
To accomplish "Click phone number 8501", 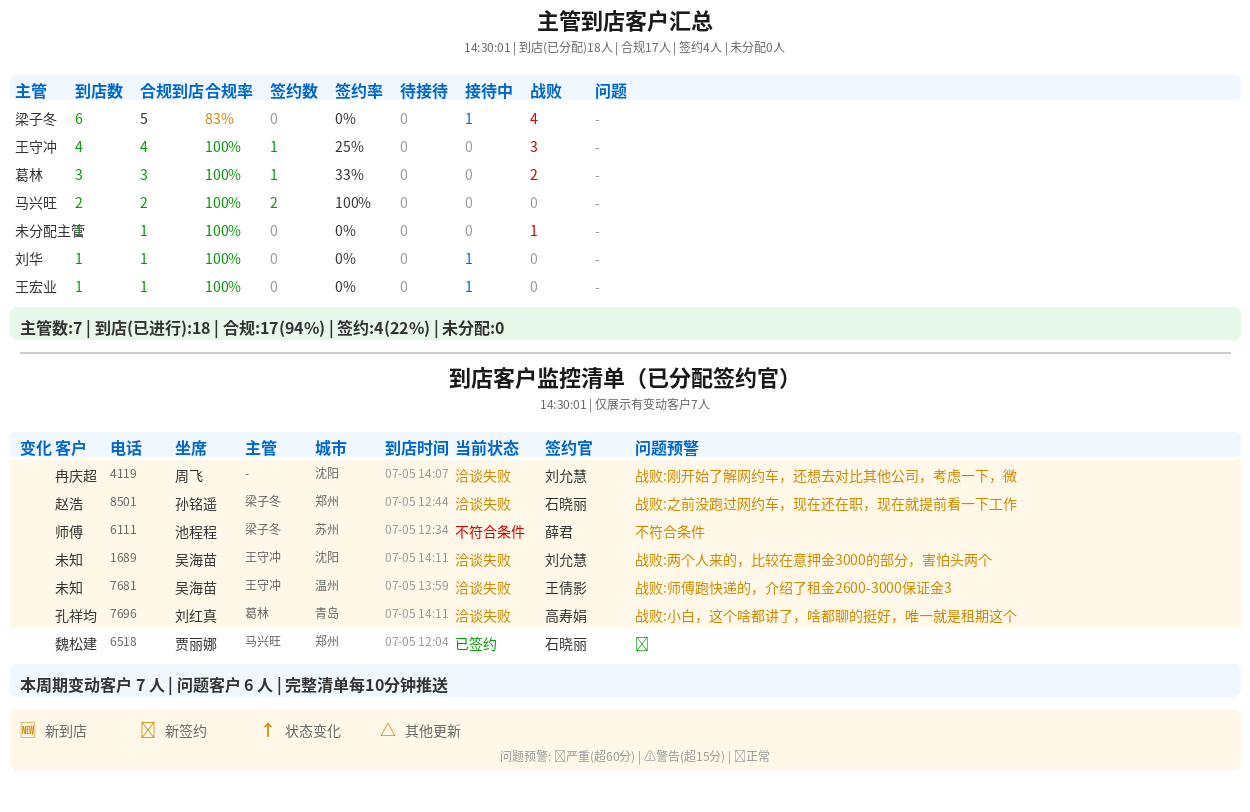I will tap(123, 501).
